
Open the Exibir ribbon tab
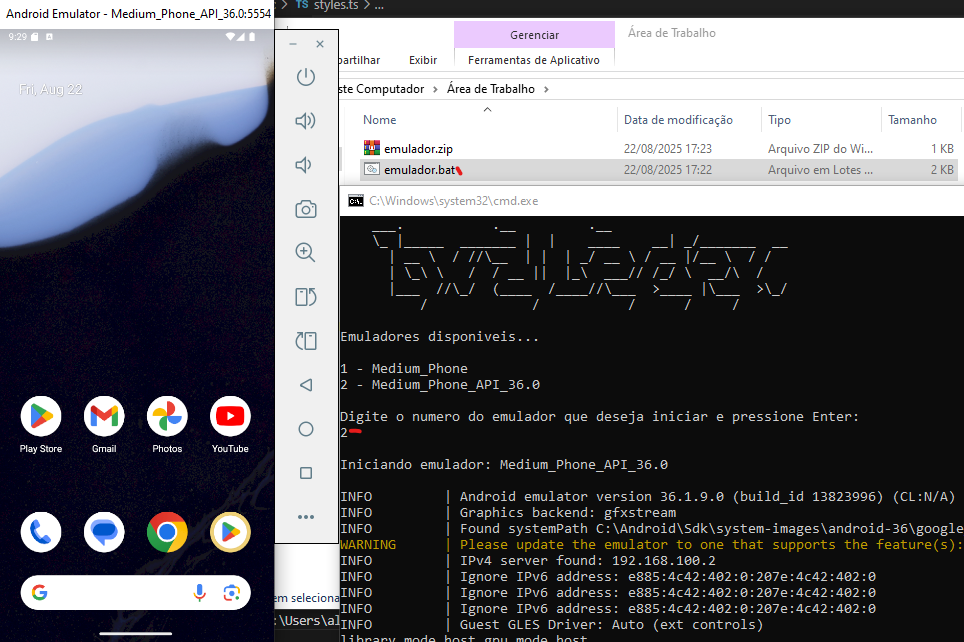(x=423, y=60)
